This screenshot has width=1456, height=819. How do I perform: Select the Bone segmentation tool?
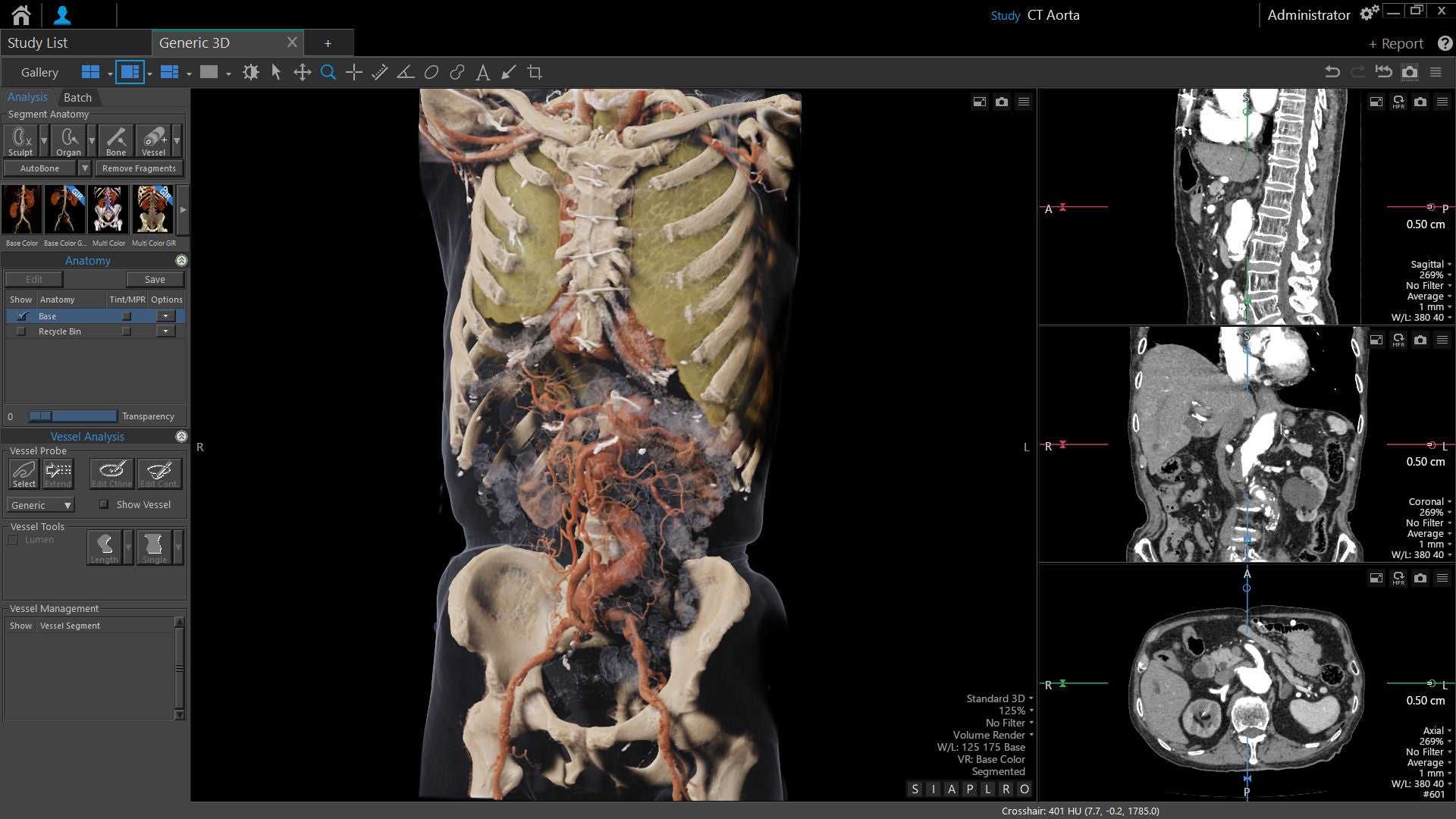[115, 141]
